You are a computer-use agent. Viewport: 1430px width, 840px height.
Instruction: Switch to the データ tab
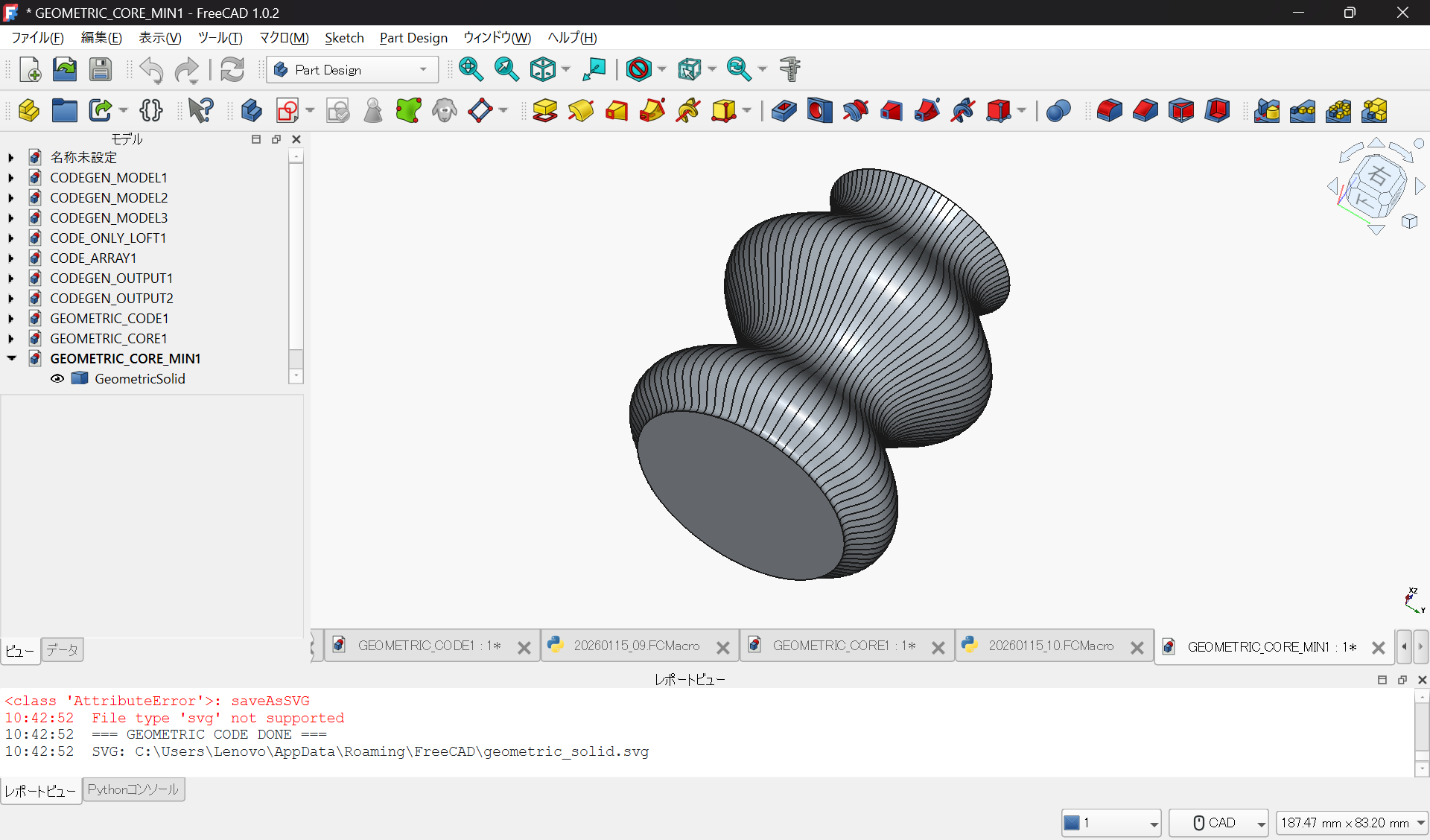click(63, 650)
